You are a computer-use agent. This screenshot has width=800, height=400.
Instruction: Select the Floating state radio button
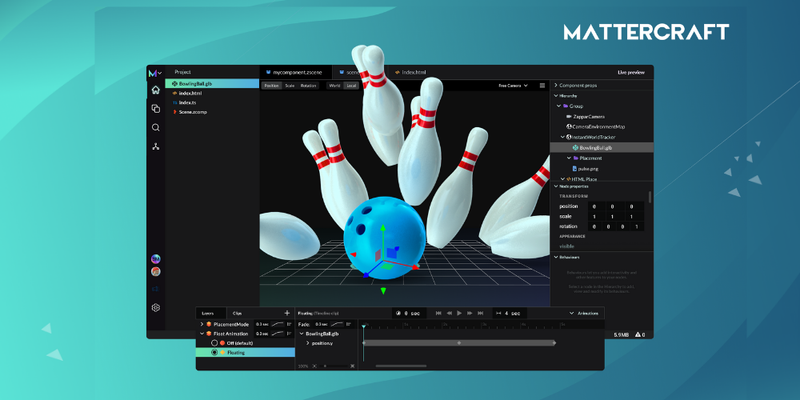214,352
